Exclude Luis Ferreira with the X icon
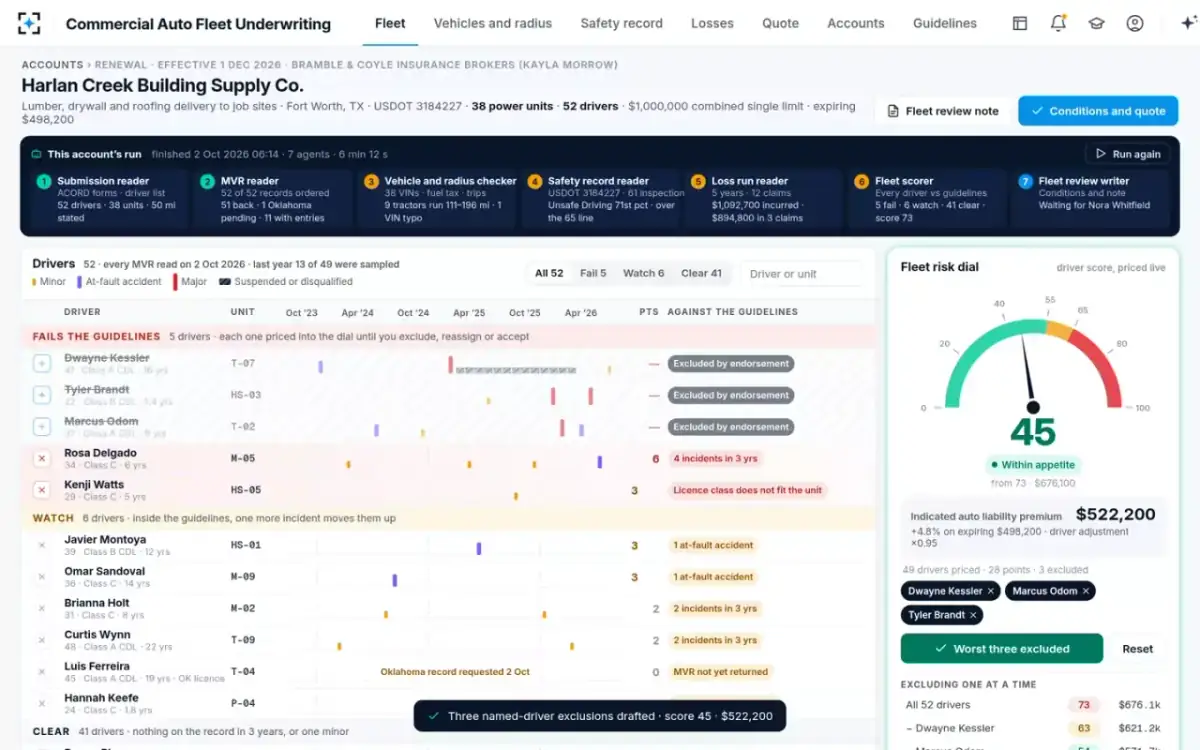This screenshot has width=1200, height=750. point(42,672)
